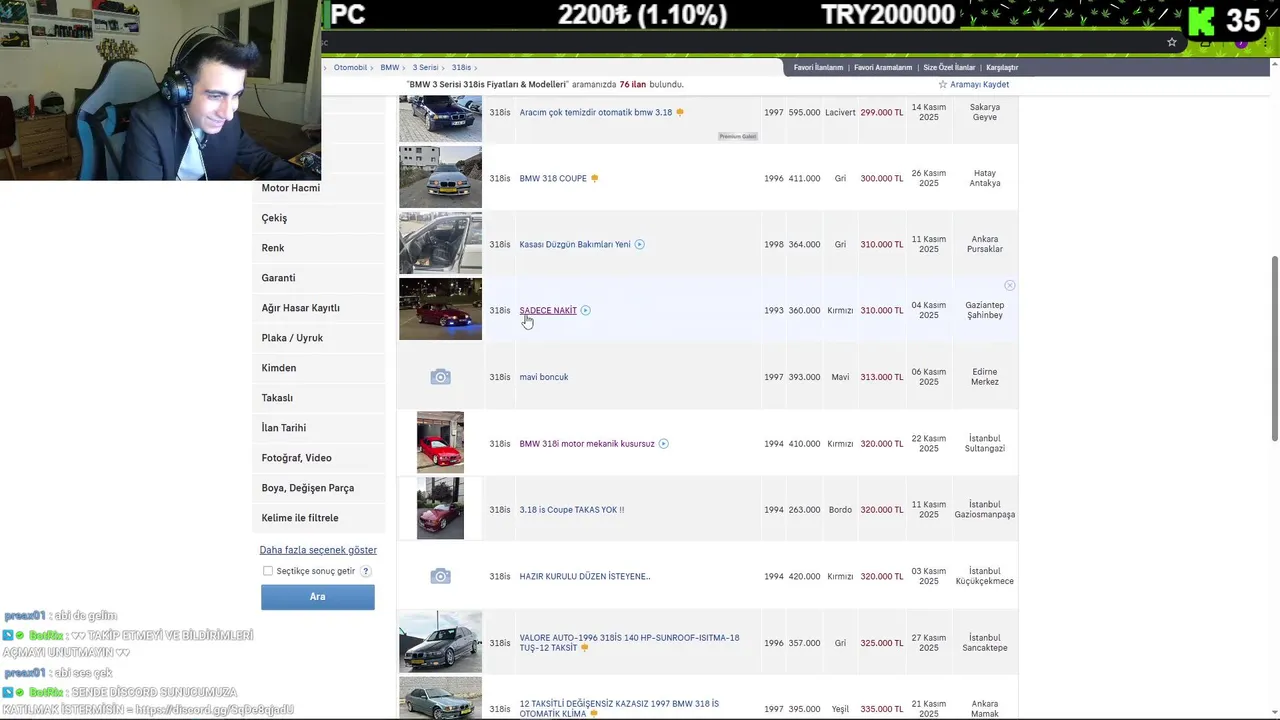Viewport: 1280px width, 720px height.
Task: Click location Gaziantep Şahinbey cell
Action: [985, 310]
